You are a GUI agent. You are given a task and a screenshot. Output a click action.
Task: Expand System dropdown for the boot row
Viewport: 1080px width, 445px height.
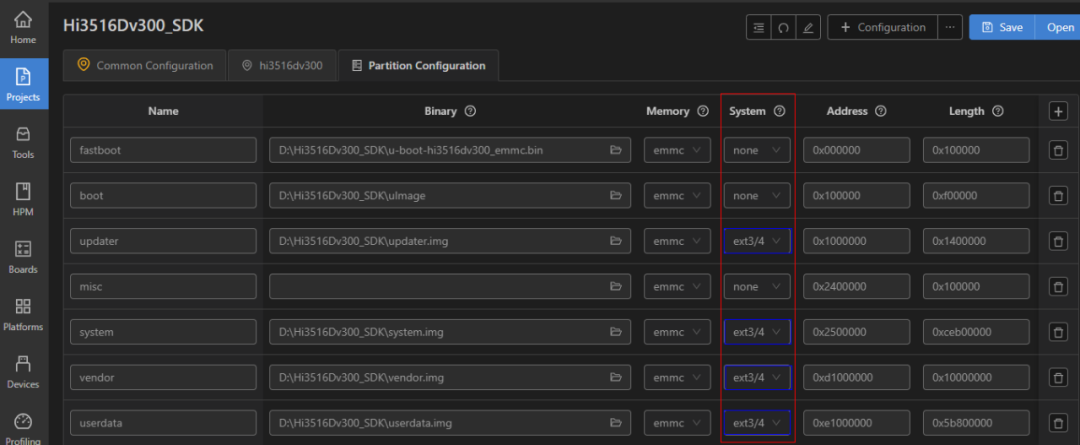[x=757, y=196]
